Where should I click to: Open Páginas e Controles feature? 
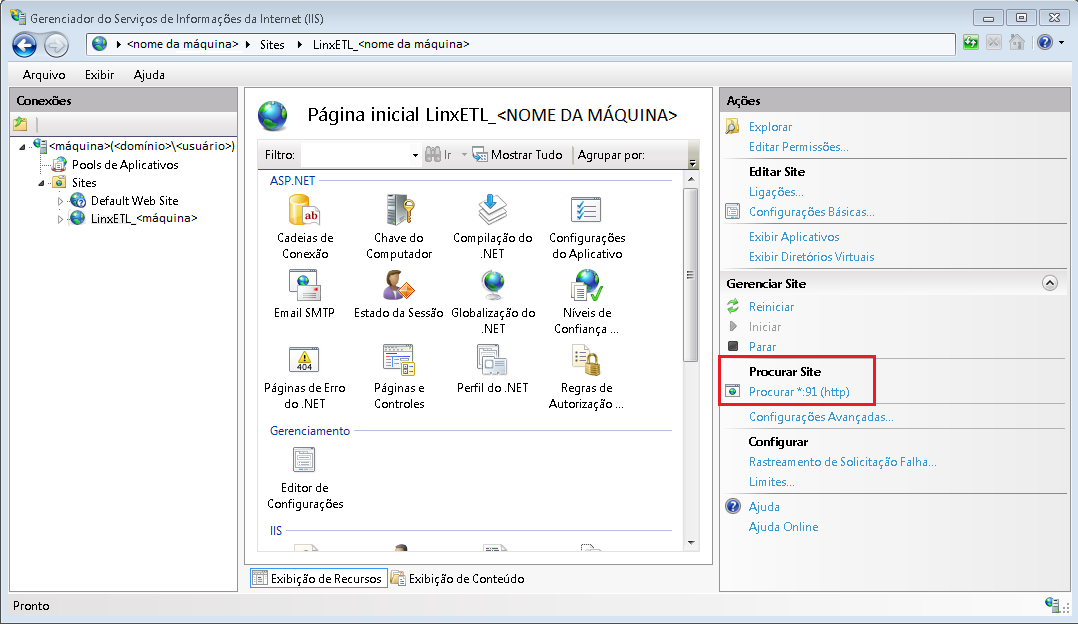[x=399, y=377]
